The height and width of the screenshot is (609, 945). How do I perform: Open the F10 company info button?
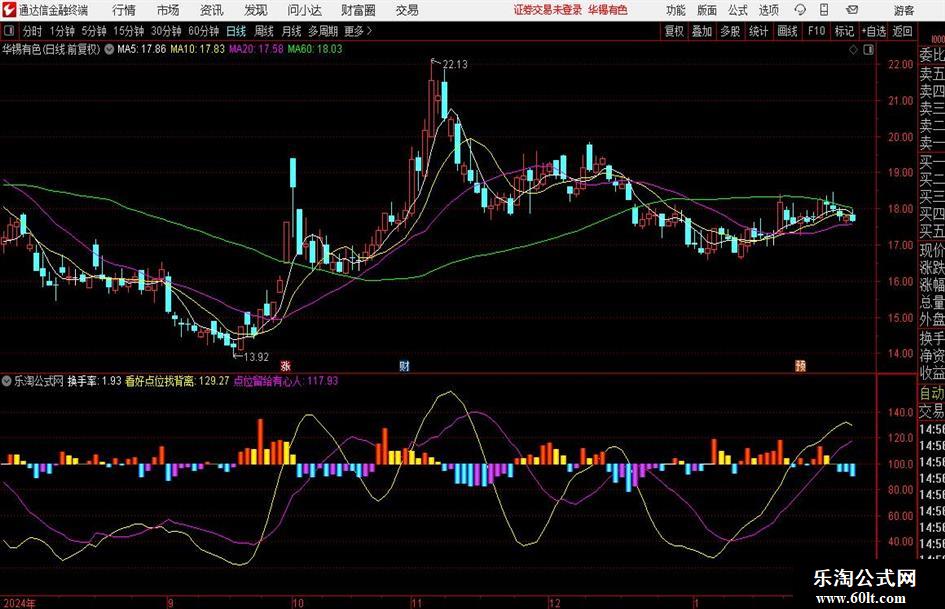[816, 31]
